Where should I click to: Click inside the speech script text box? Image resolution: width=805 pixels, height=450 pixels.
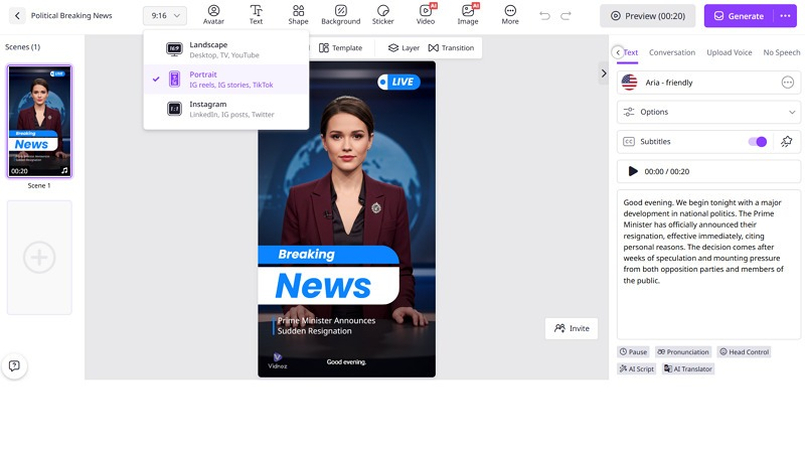[708, 264]
